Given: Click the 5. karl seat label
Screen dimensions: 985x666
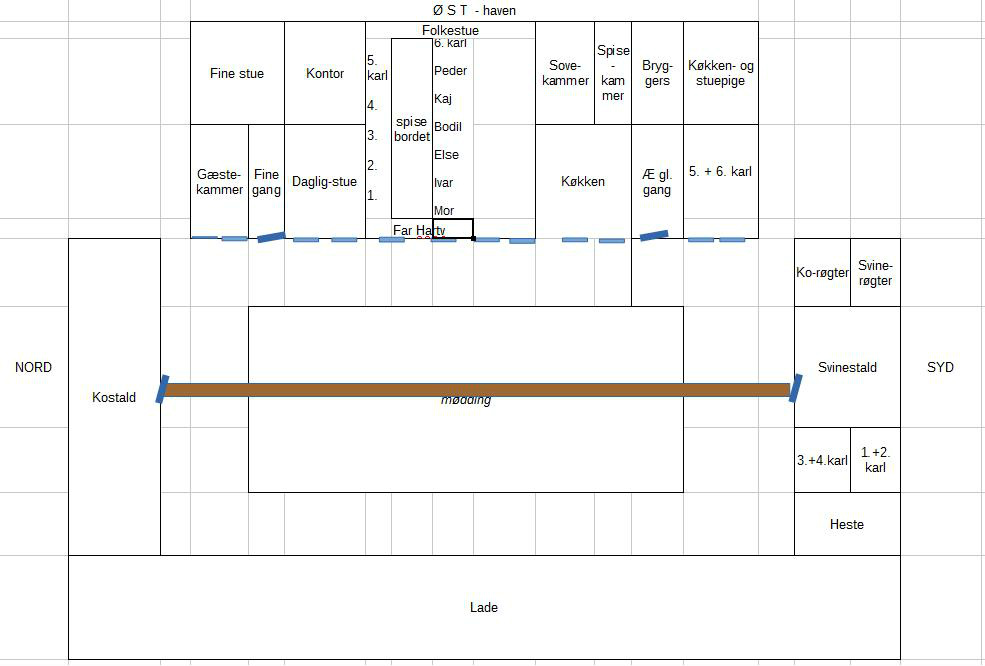Looking at the screenshot, I should coord(378,68).
